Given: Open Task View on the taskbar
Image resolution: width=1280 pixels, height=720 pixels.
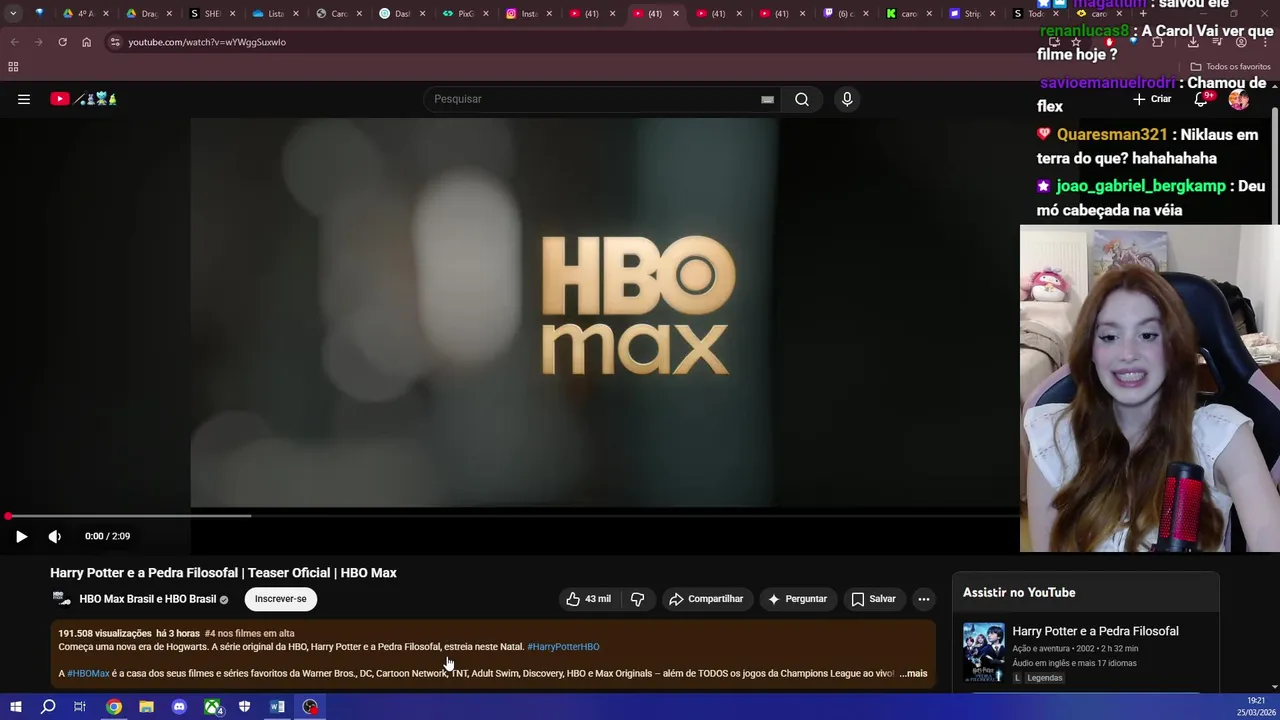Looking at the screenshot, I should pyautogui.click(x=80, y=707).
